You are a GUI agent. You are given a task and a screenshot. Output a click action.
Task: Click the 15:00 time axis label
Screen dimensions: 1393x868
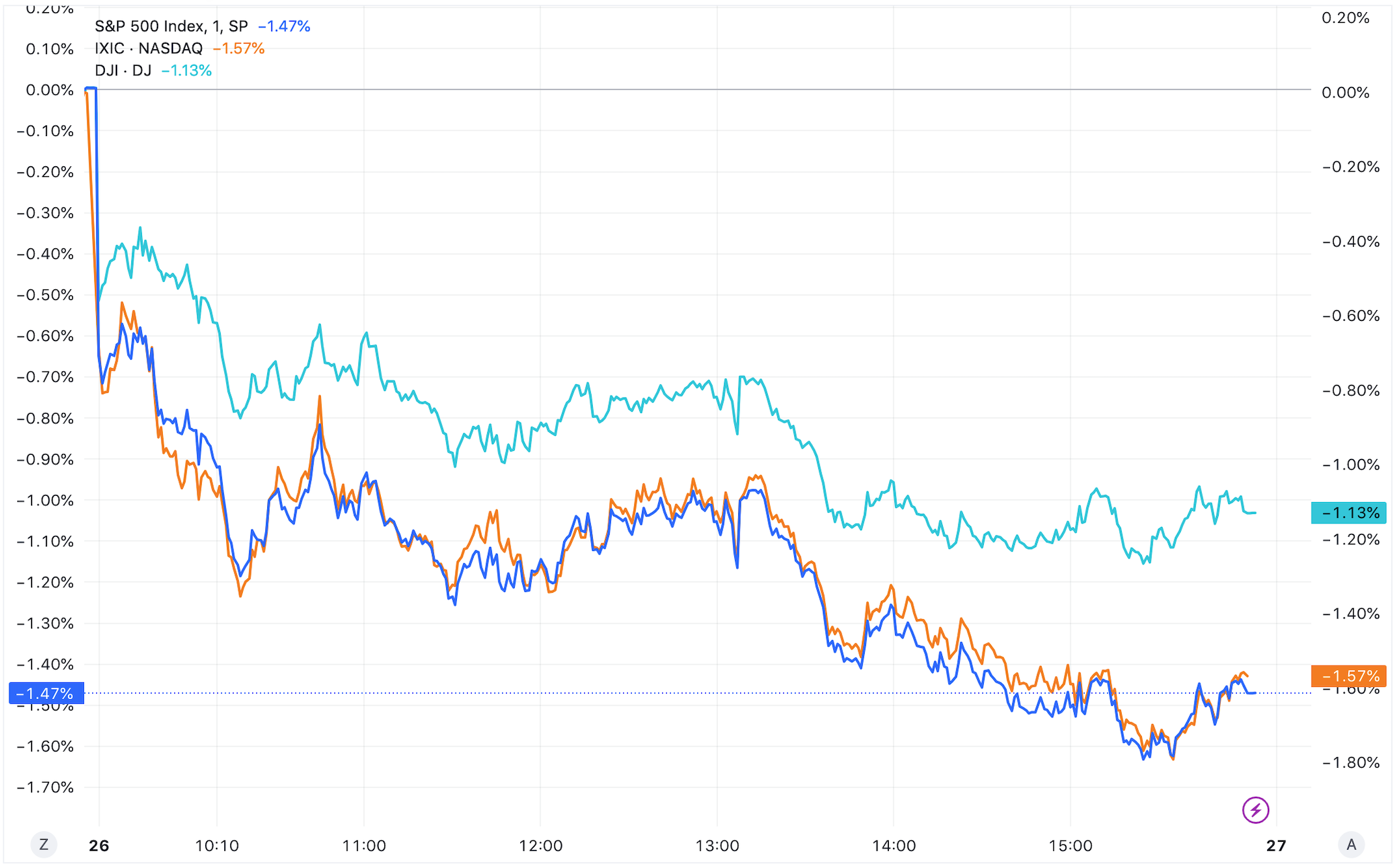(1070, 846)
